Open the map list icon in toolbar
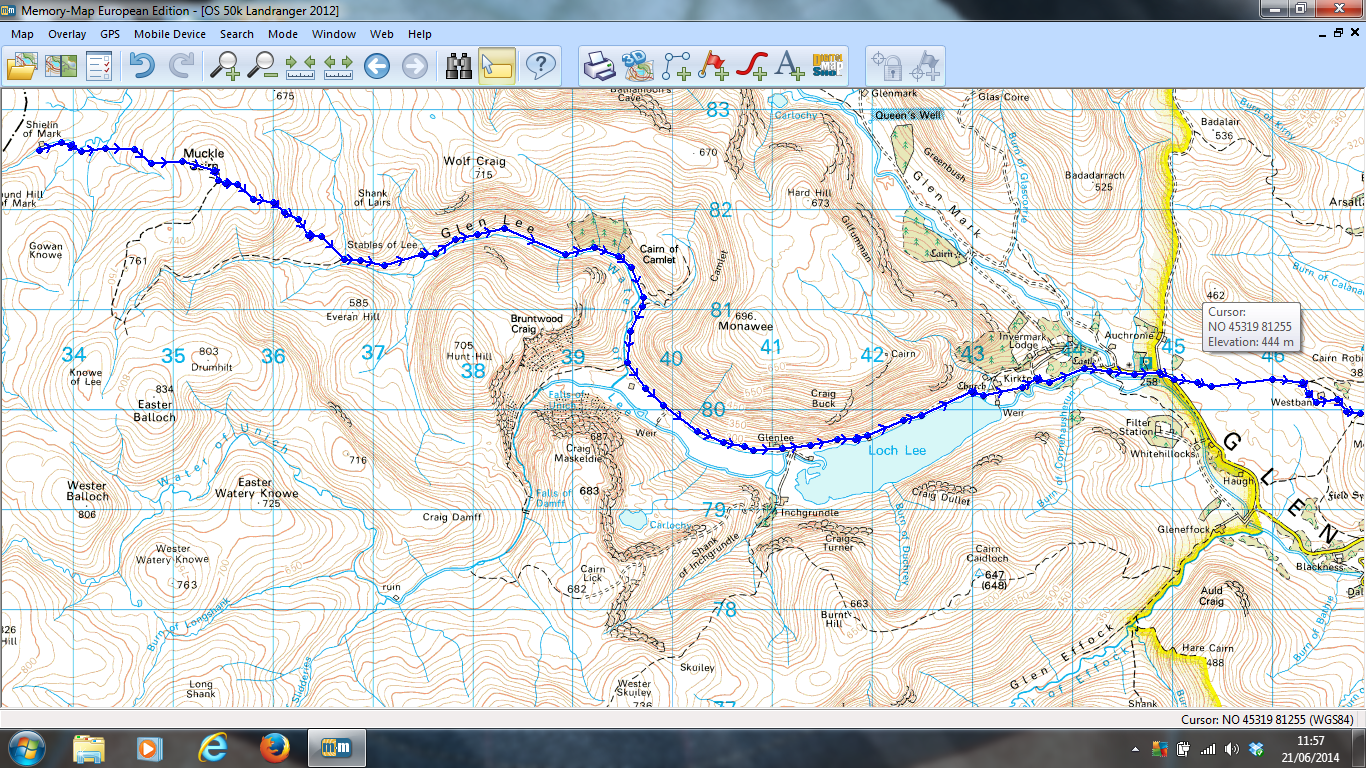This screenshot has height=768, width=1366. click(61, 66)
